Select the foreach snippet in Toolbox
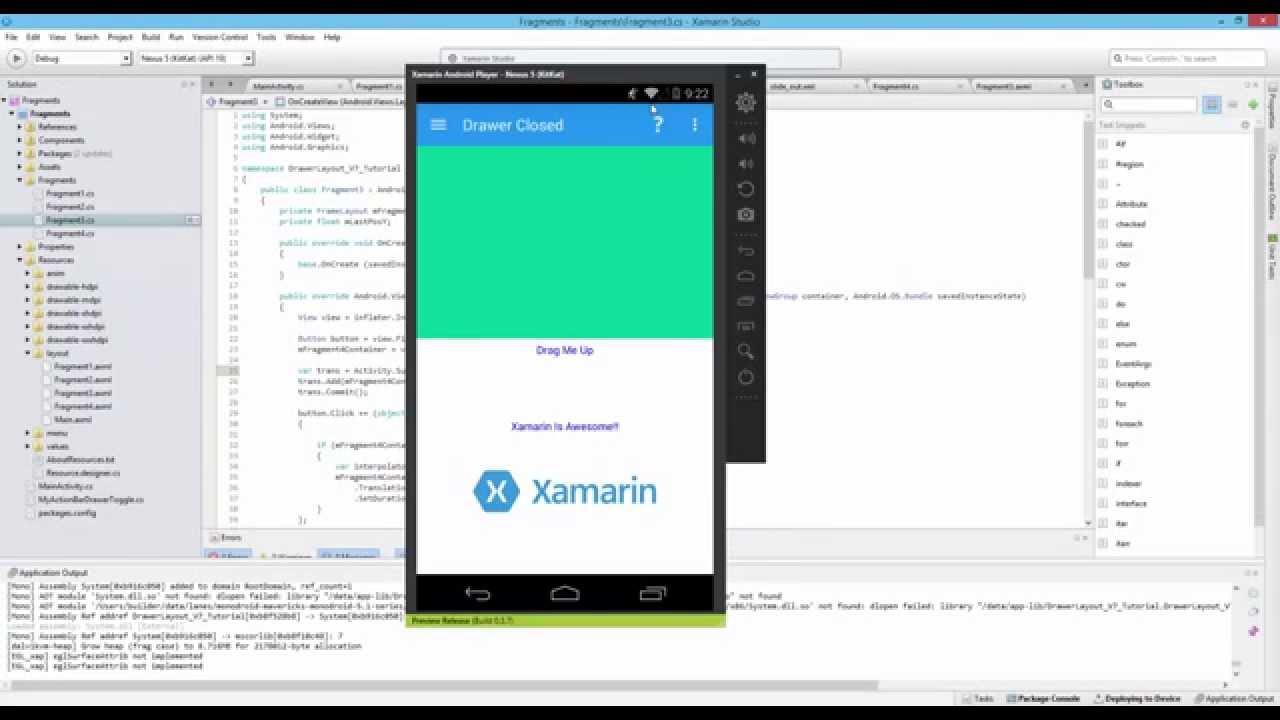Image resolution: width=1280 pixels, height=720 pixels. click(1129, 424)
